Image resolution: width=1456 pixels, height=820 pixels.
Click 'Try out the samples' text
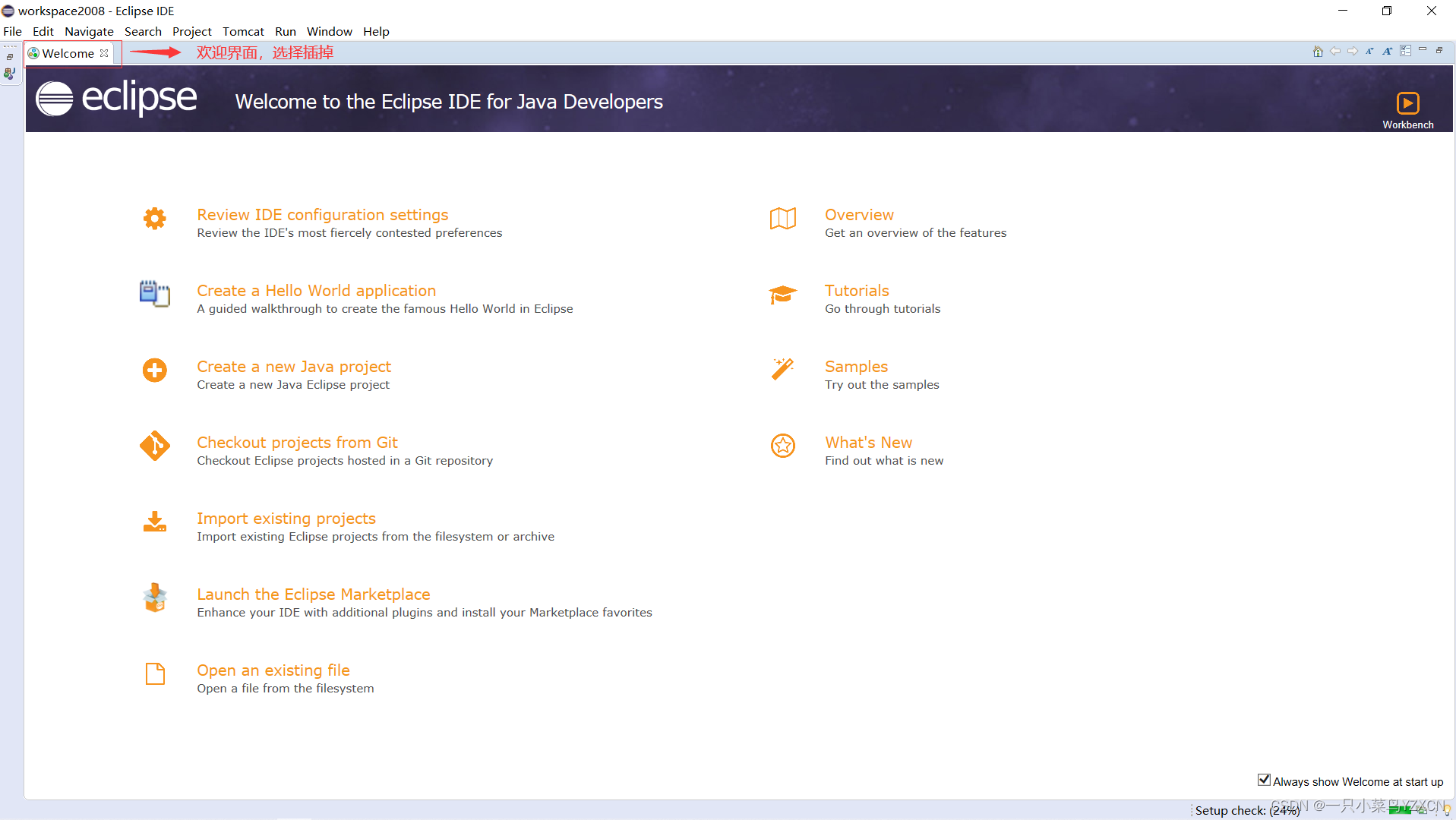pyautogui.click(x=882, y=385)
